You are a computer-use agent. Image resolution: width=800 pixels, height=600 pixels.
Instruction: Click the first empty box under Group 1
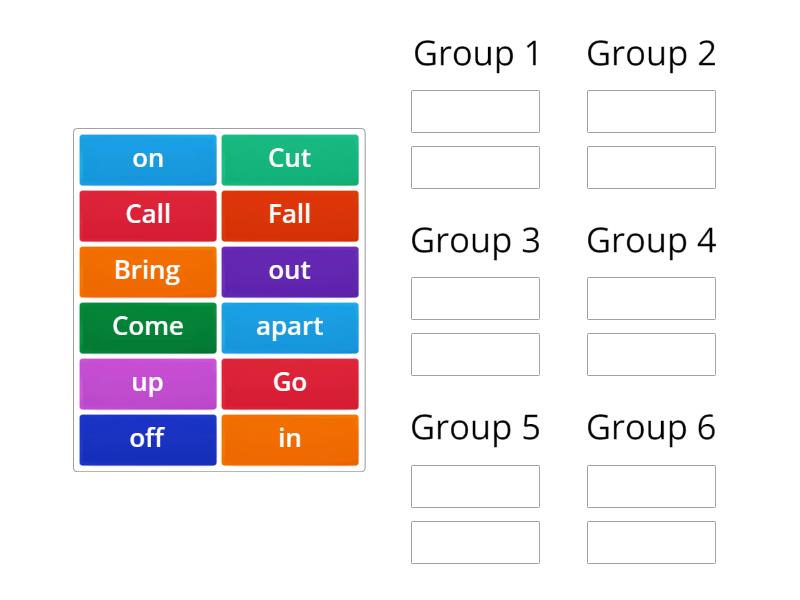point(475,111)
